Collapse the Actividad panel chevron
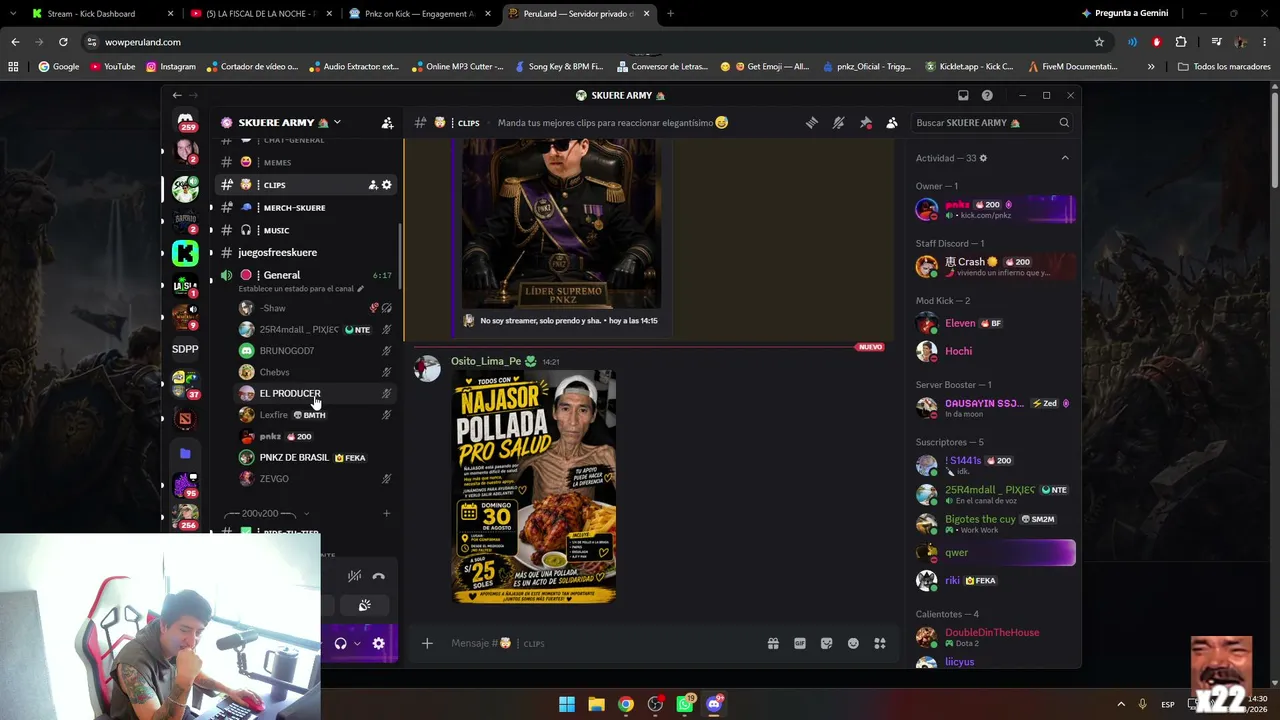The image size is (1280, 720). (x=1065, y=158)
